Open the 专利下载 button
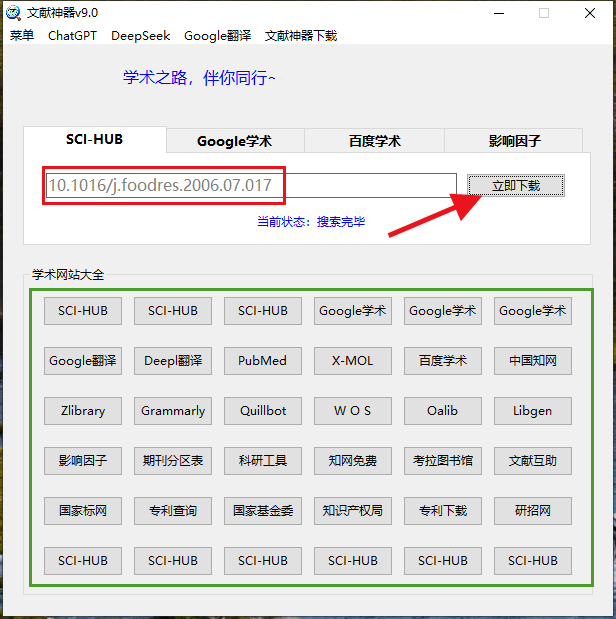616x619 pixels. coord(443,511)
